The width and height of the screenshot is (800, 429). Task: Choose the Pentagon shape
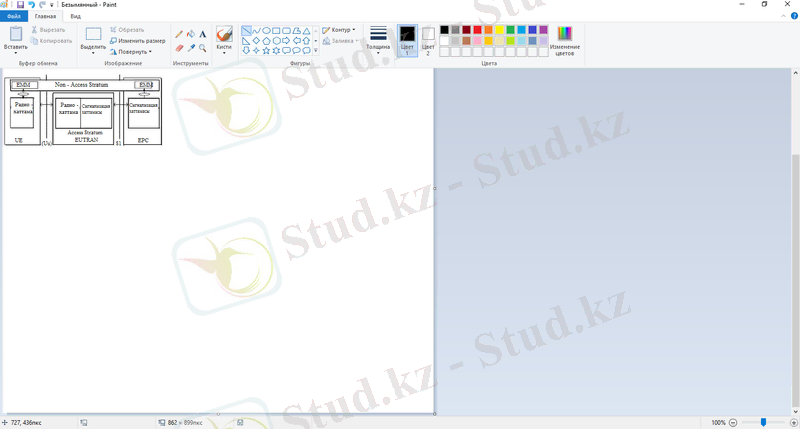pyautogui.click(x=266, y=40)
